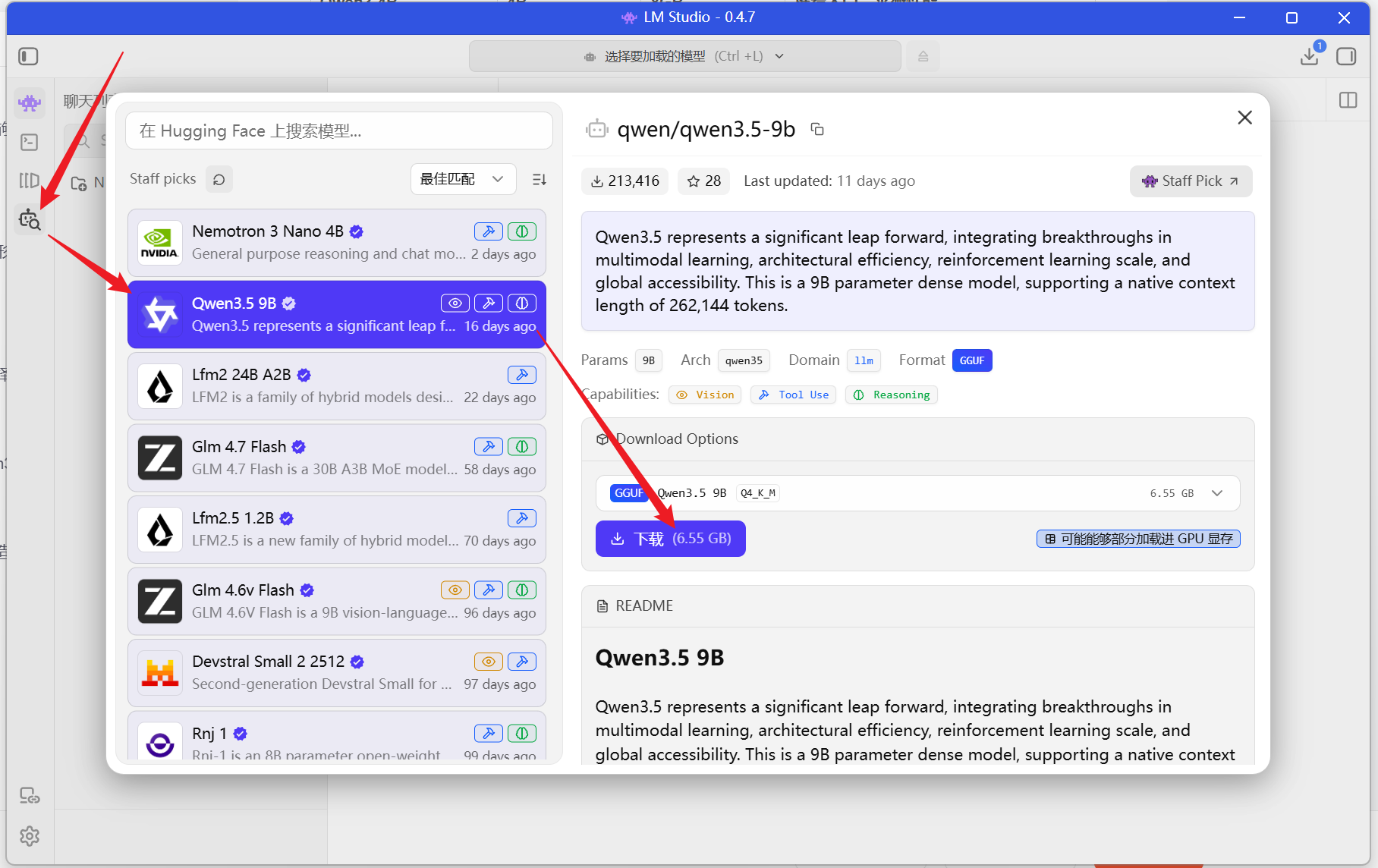
Task: Click the sort order icon
Action: 540,179
